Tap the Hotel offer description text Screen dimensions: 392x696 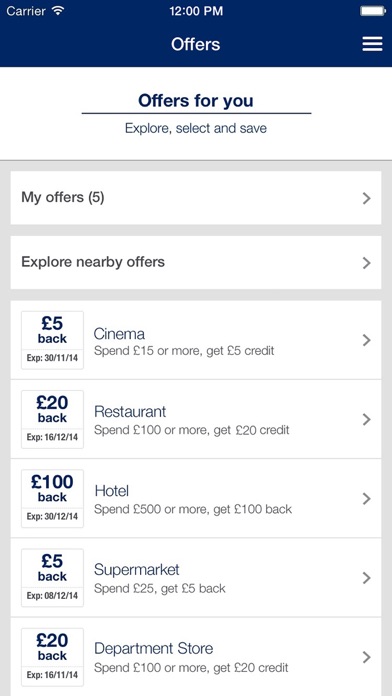(x=193, y=509)
